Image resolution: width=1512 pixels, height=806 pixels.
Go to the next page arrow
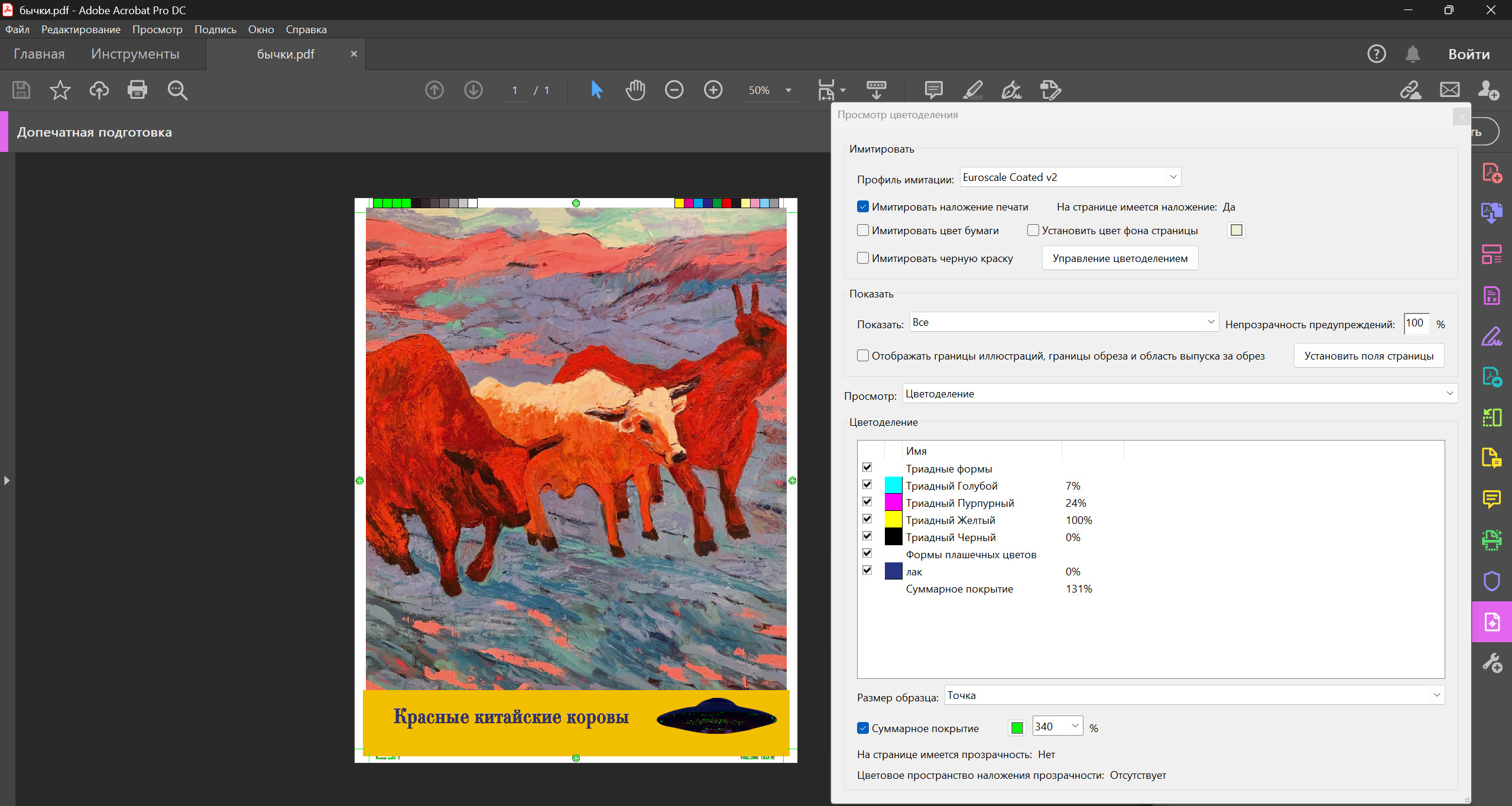pyautogui.click(x=473, y=90)
